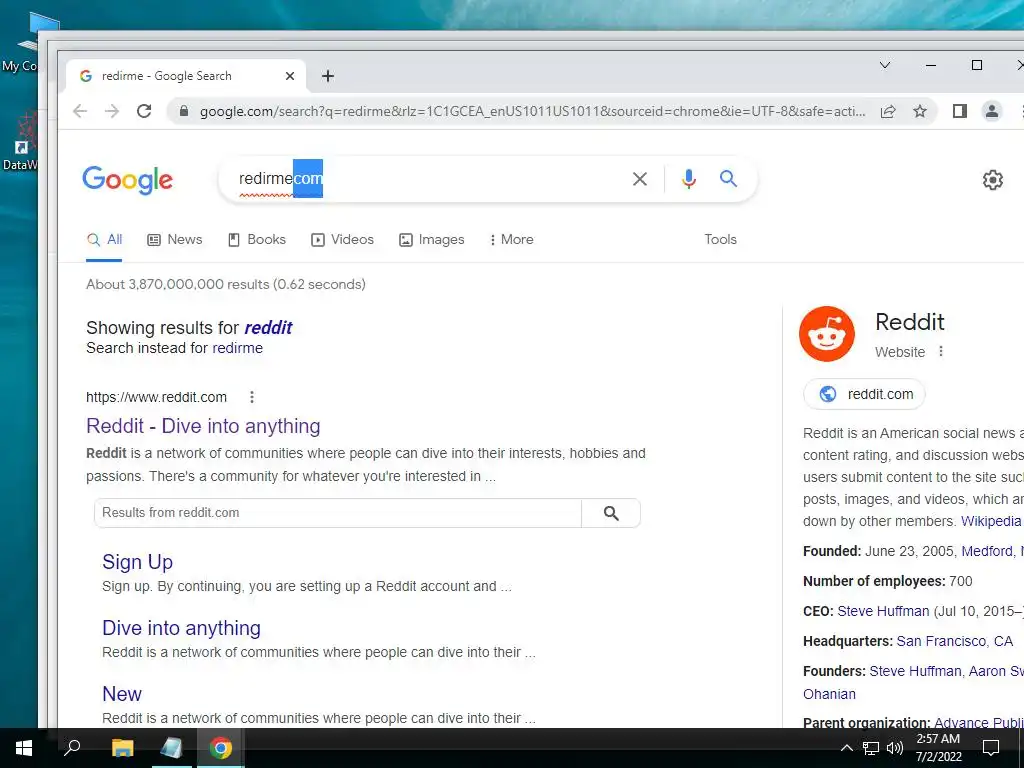Image resolution: width=1024 pixels, height=768 pixels.
Task: Click the notepad-like app icon in taskbar
Action: click(x=172, y=748)
